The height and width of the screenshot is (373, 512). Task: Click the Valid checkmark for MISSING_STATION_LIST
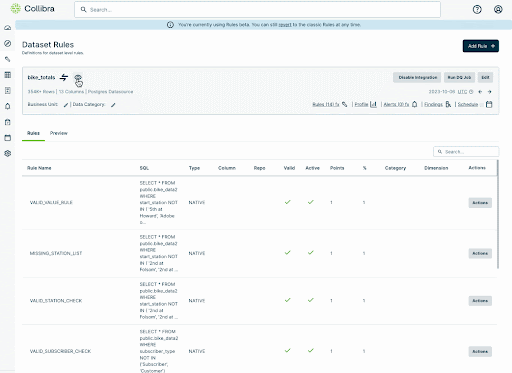tap(288, 253)
